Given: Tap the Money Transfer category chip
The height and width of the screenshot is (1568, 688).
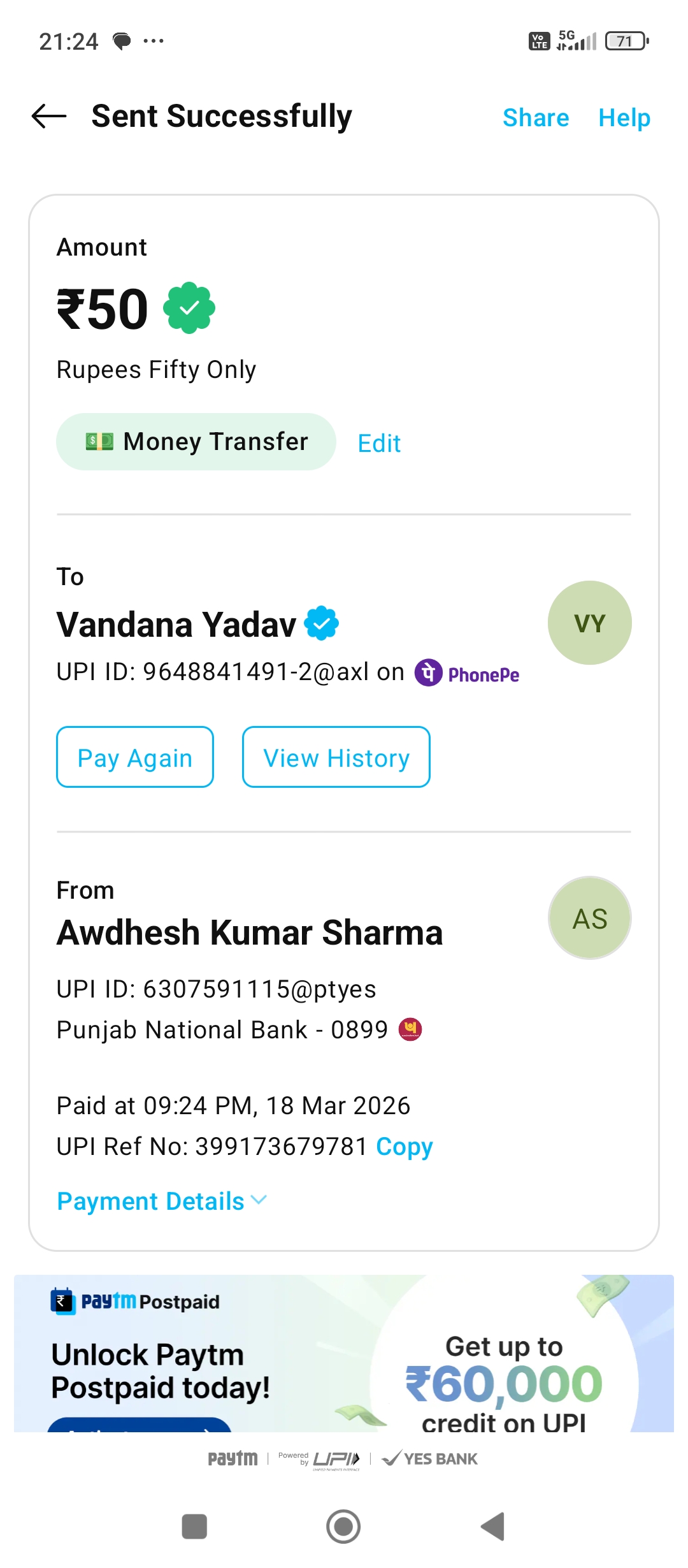Looking at the screenshot, I should click(x=196, y=442).
